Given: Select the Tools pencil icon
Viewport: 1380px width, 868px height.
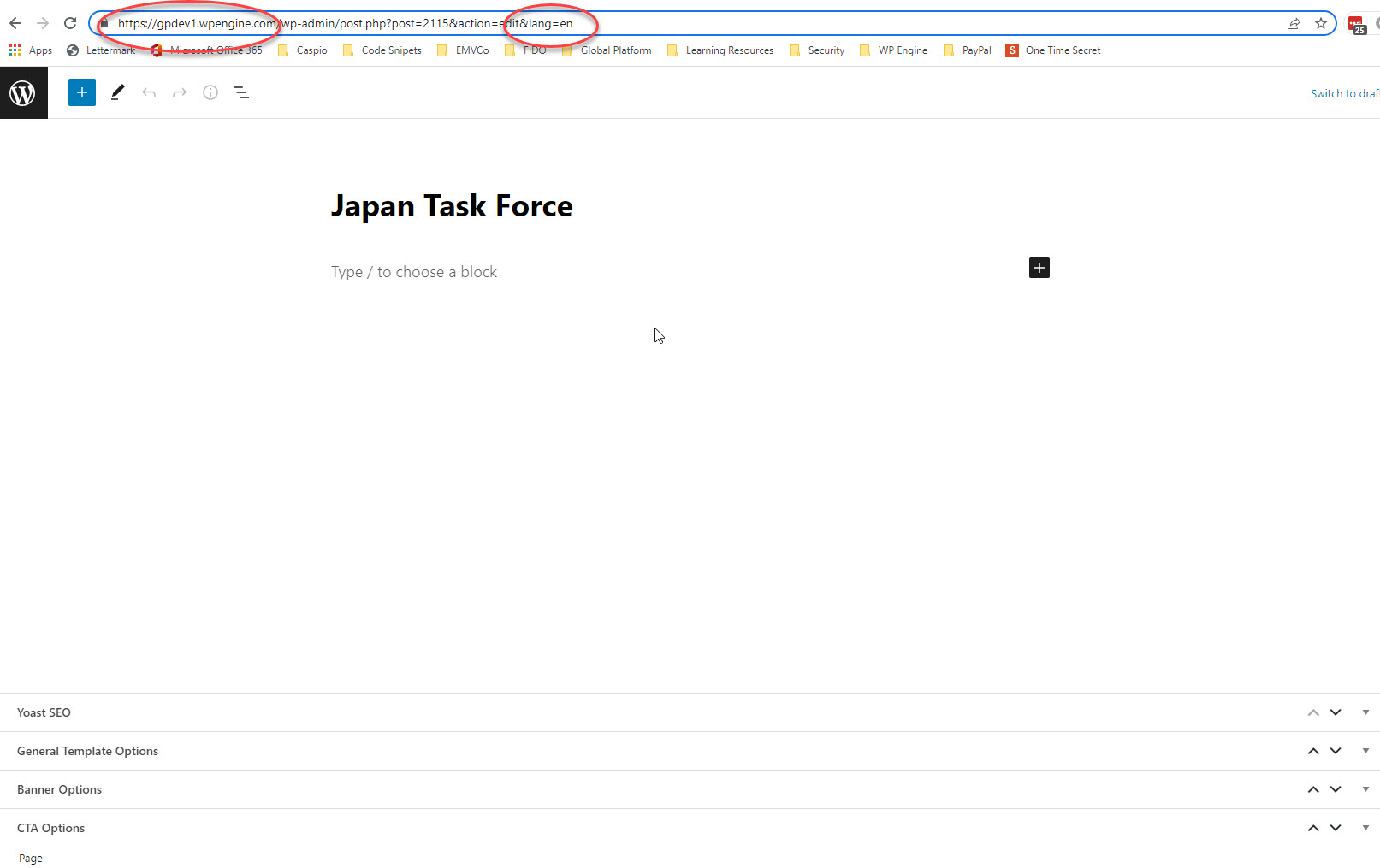Looking at the screenshot, I should point(118,92).
